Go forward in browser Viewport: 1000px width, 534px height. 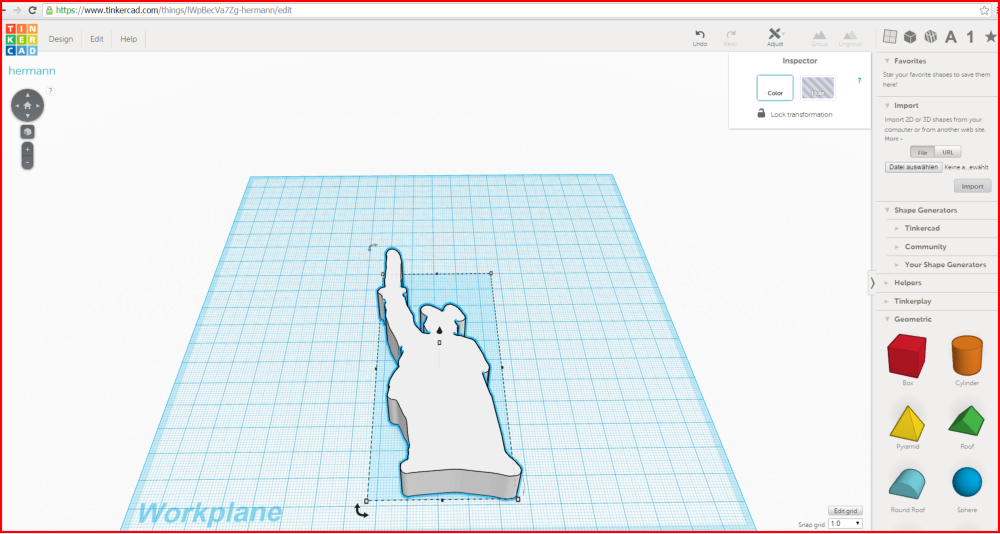click(16, 11)
